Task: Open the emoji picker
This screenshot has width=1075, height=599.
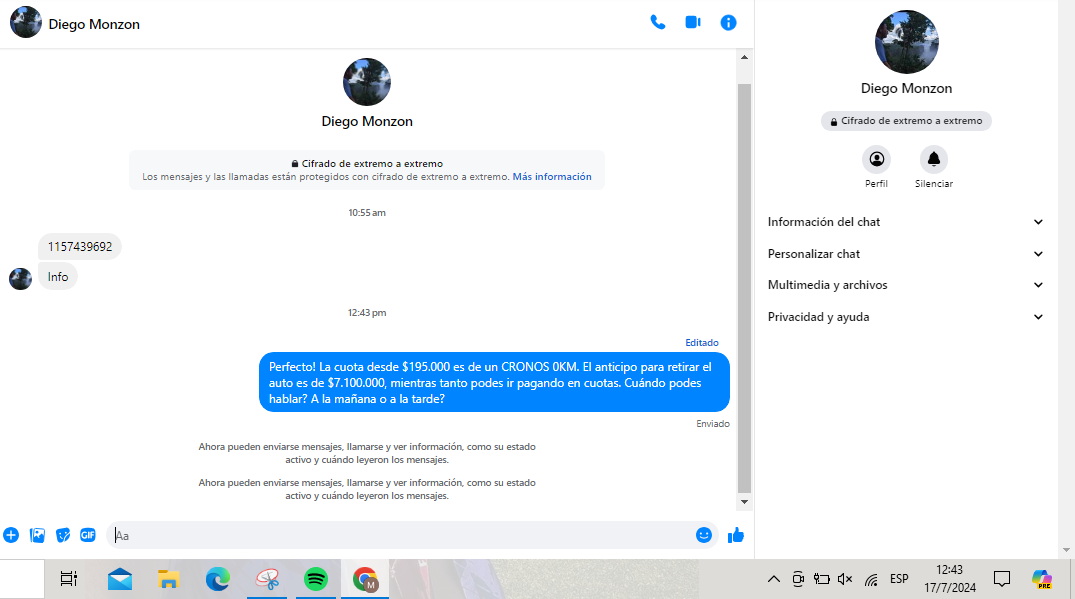Action: pos(703,535)
